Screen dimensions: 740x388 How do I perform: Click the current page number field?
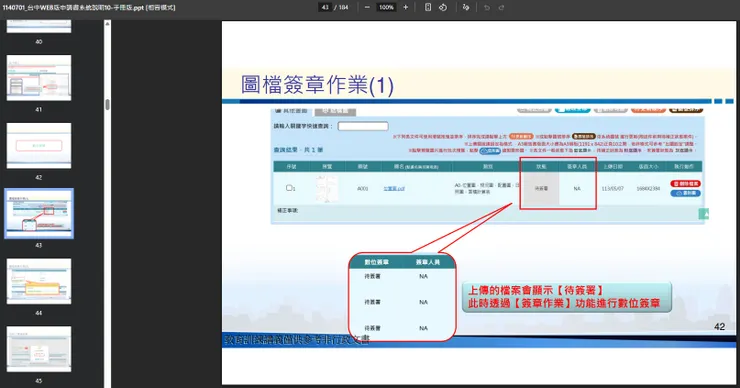click(x=325, y=7)
